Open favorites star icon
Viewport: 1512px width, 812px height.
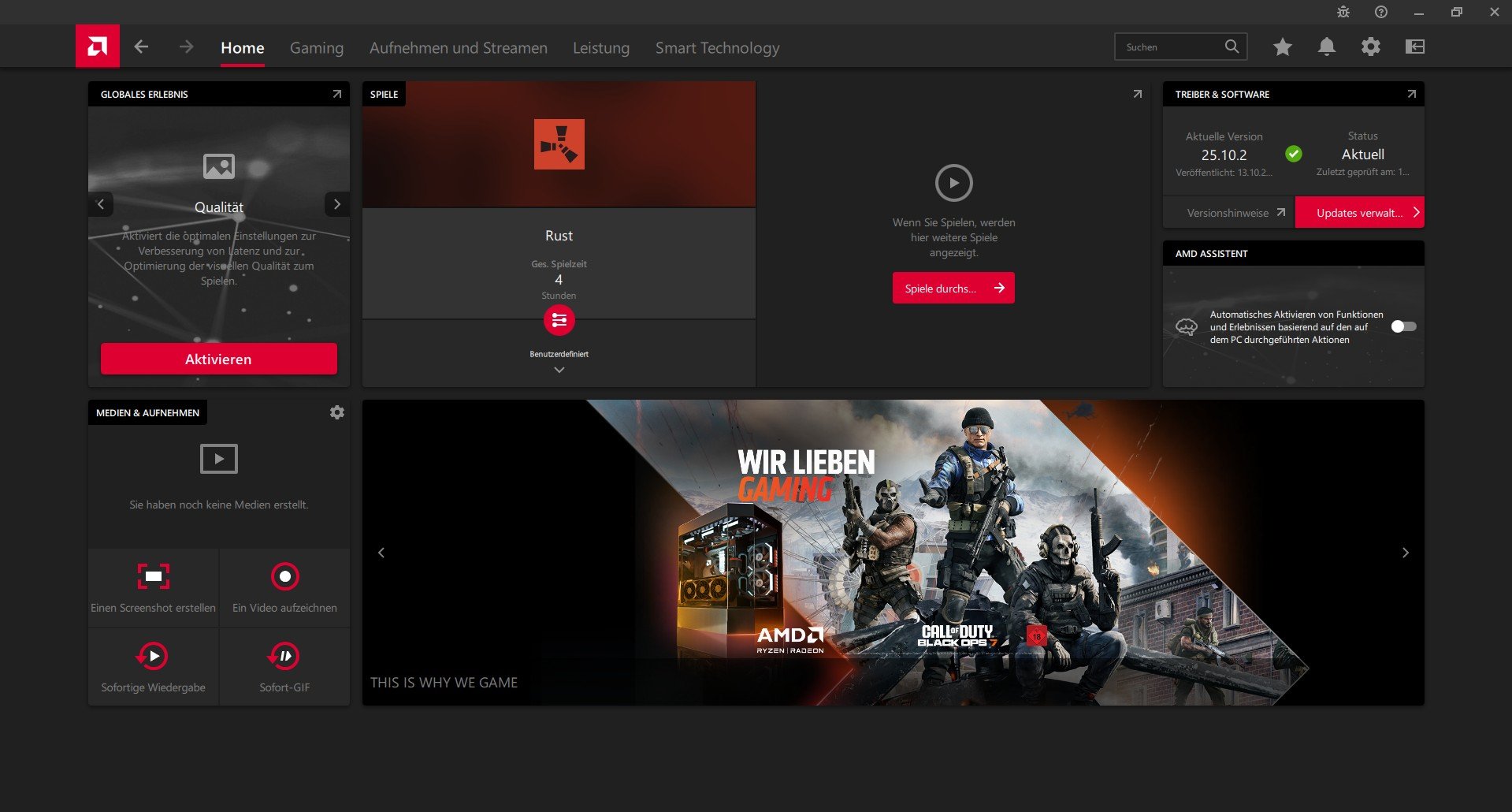pyautogui.click(x=1283, y=47)
